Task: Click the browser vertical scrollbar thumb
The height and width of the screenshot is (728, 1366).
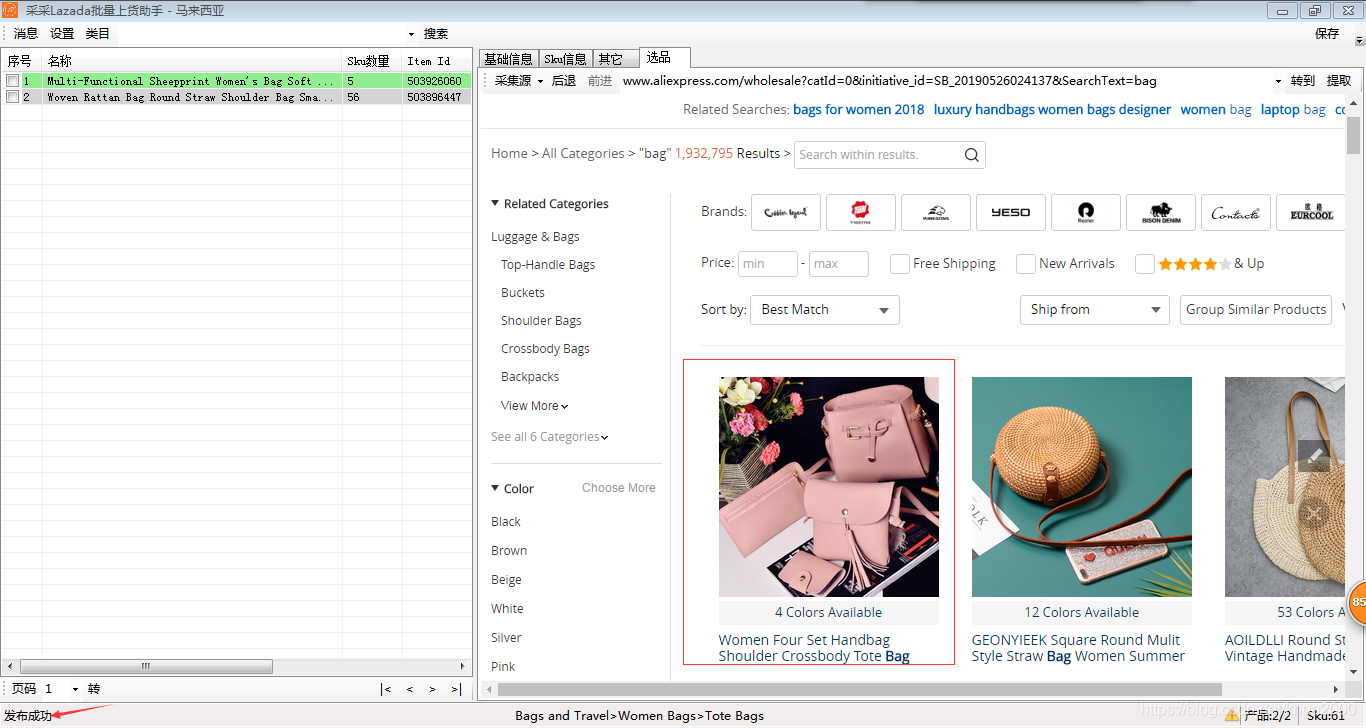Action: (1353, 136)
